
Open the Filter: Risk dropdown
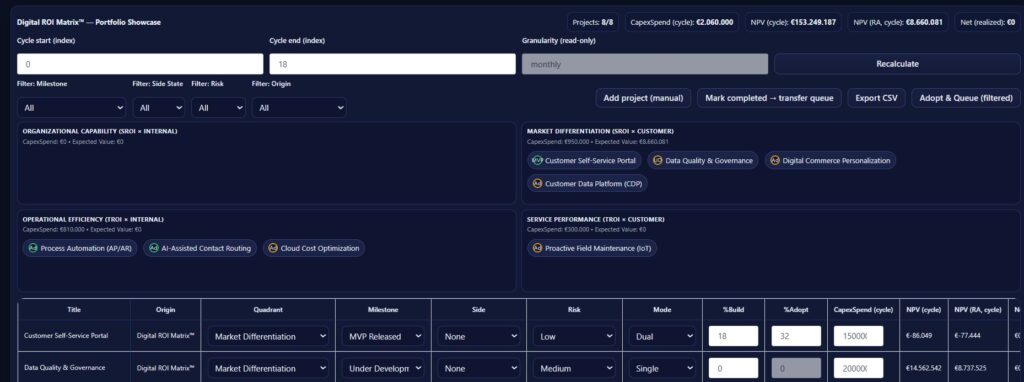(x=218, y=108)
